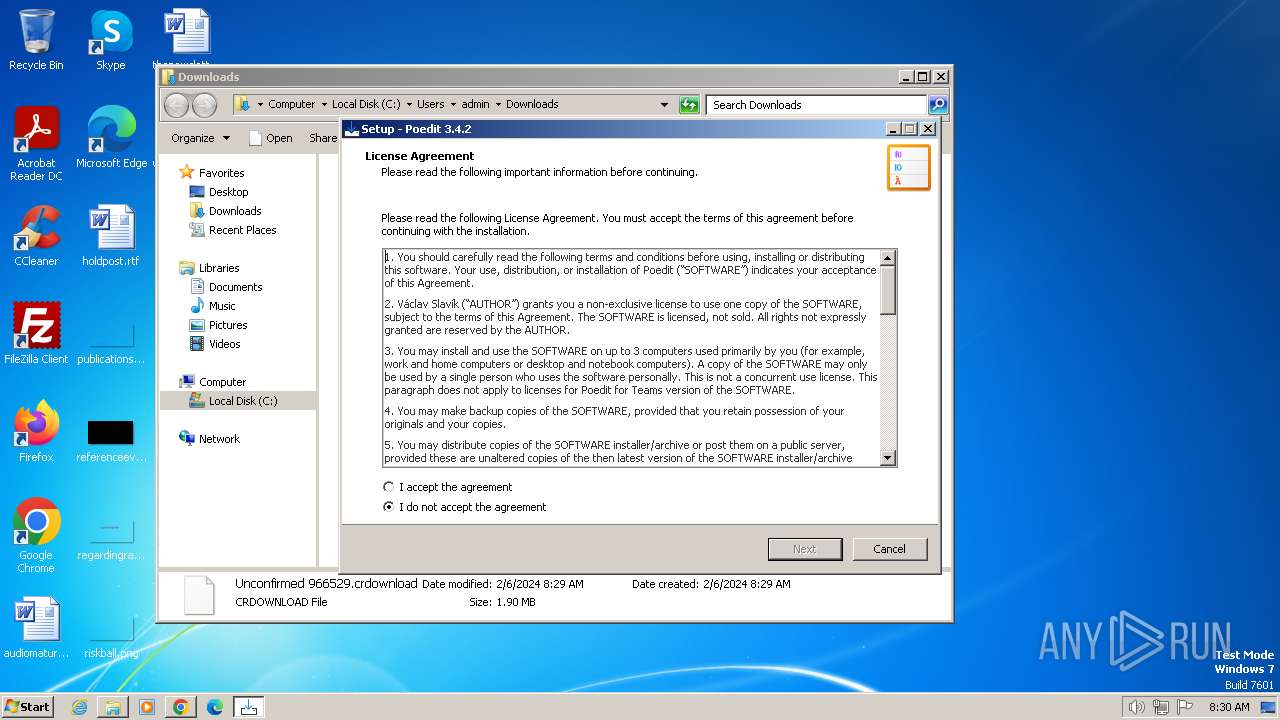The image size is (1280, 720).
Task: Click the license agreement scrollbar thumb
Action: click(887, 290)
